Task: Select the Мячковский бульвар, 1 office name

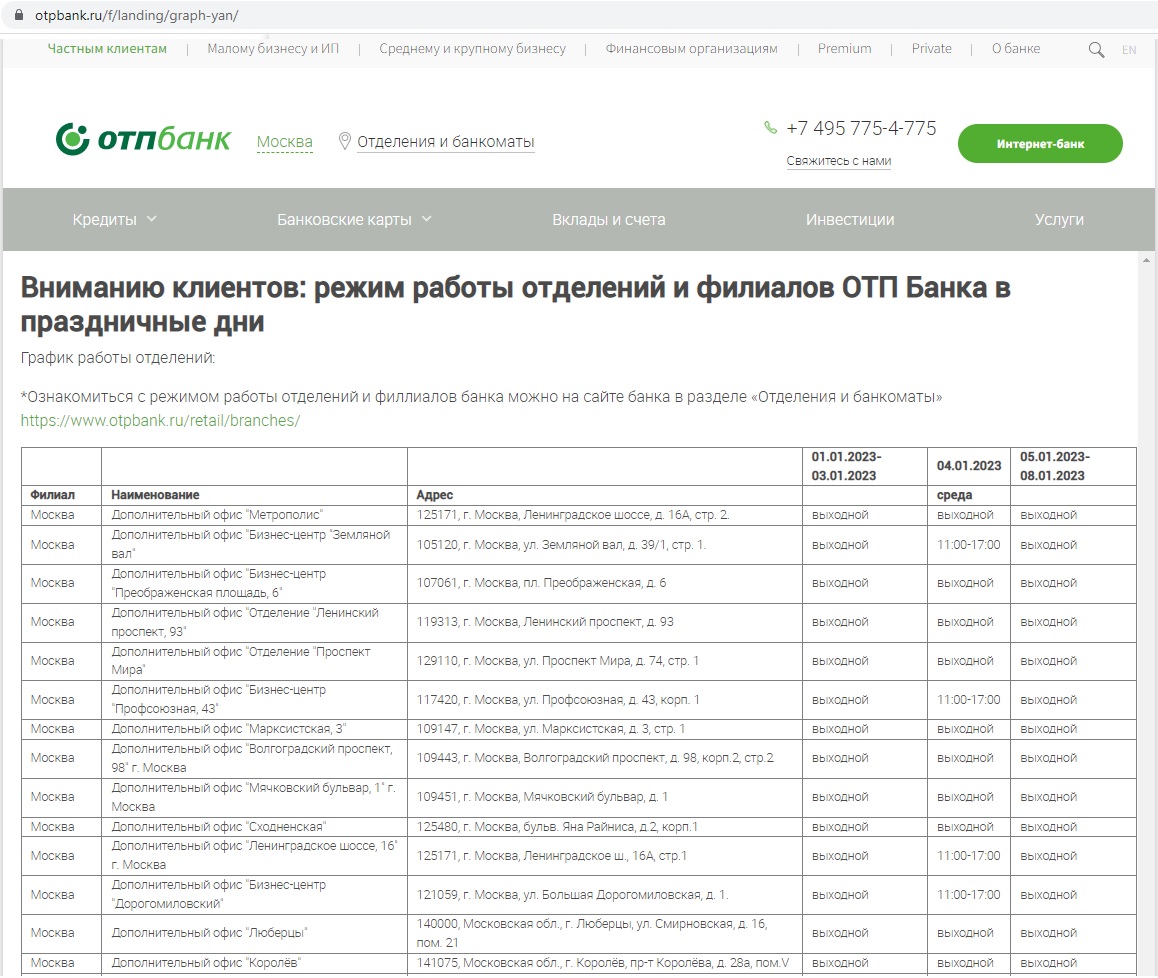Action: (253, 797)
